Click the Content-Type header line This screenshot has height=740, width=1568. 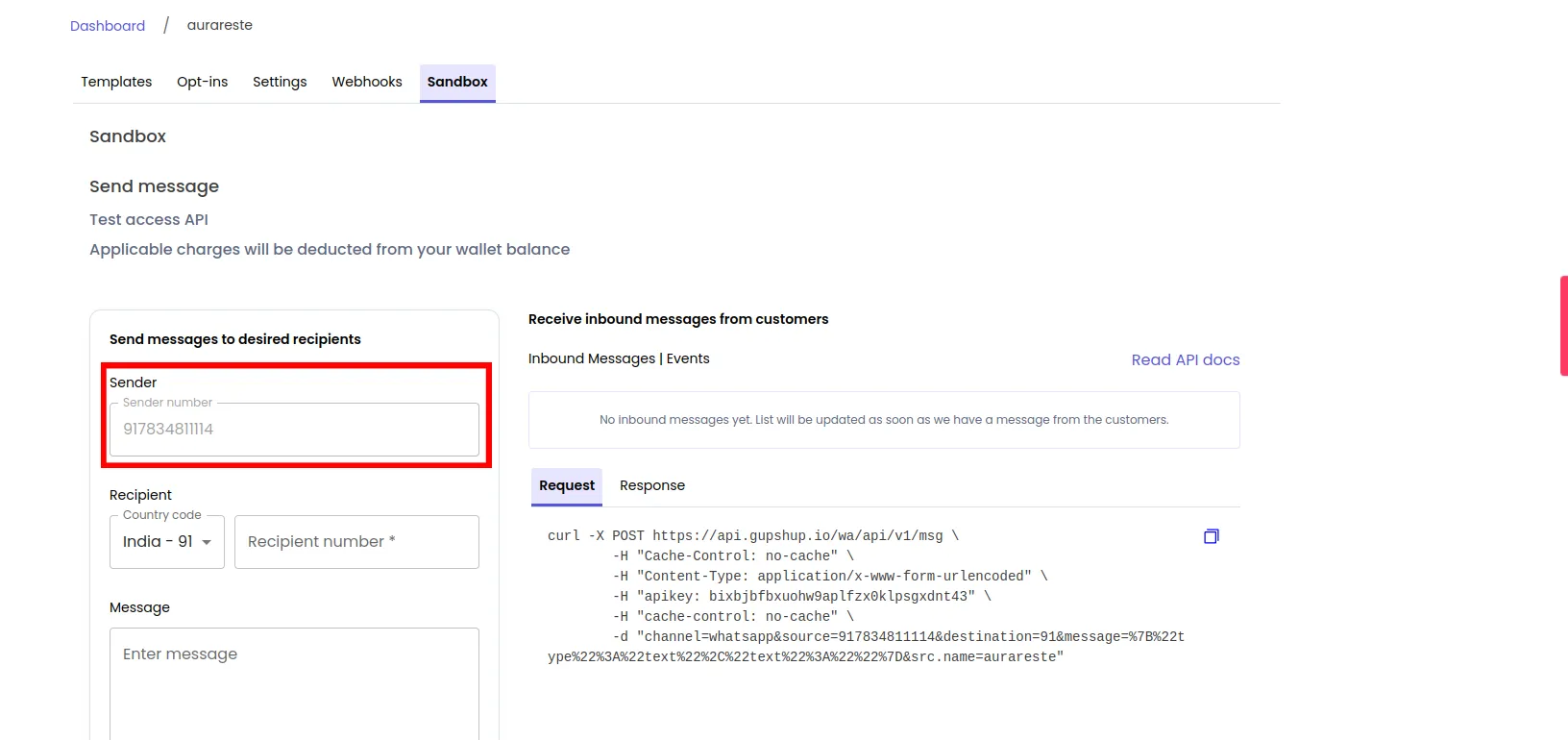(x=830, y=576)
